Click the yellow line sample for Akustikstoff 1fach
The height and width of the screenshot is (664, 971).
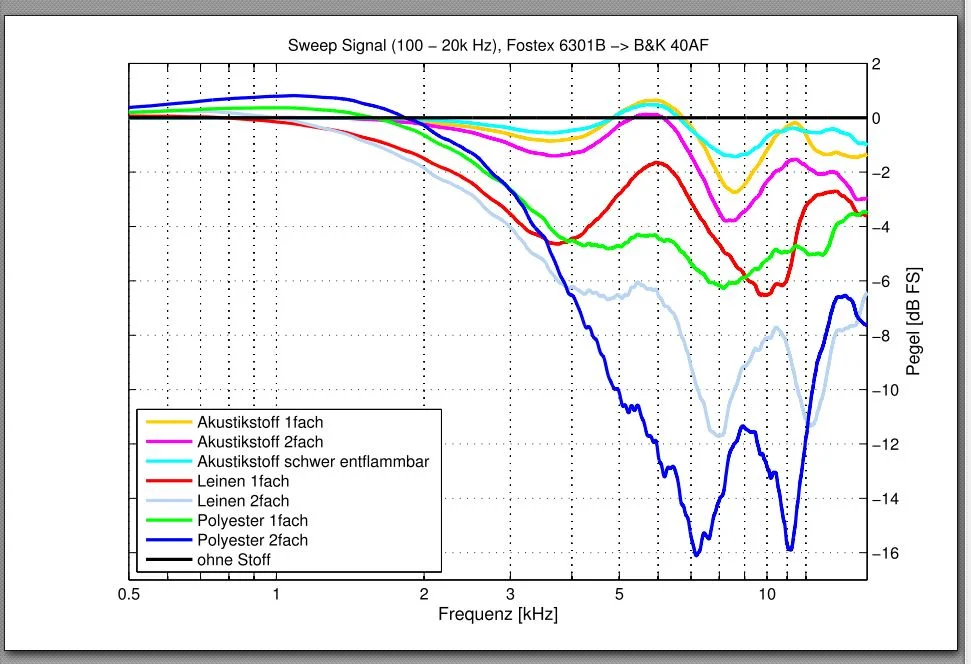coord(168,422)
